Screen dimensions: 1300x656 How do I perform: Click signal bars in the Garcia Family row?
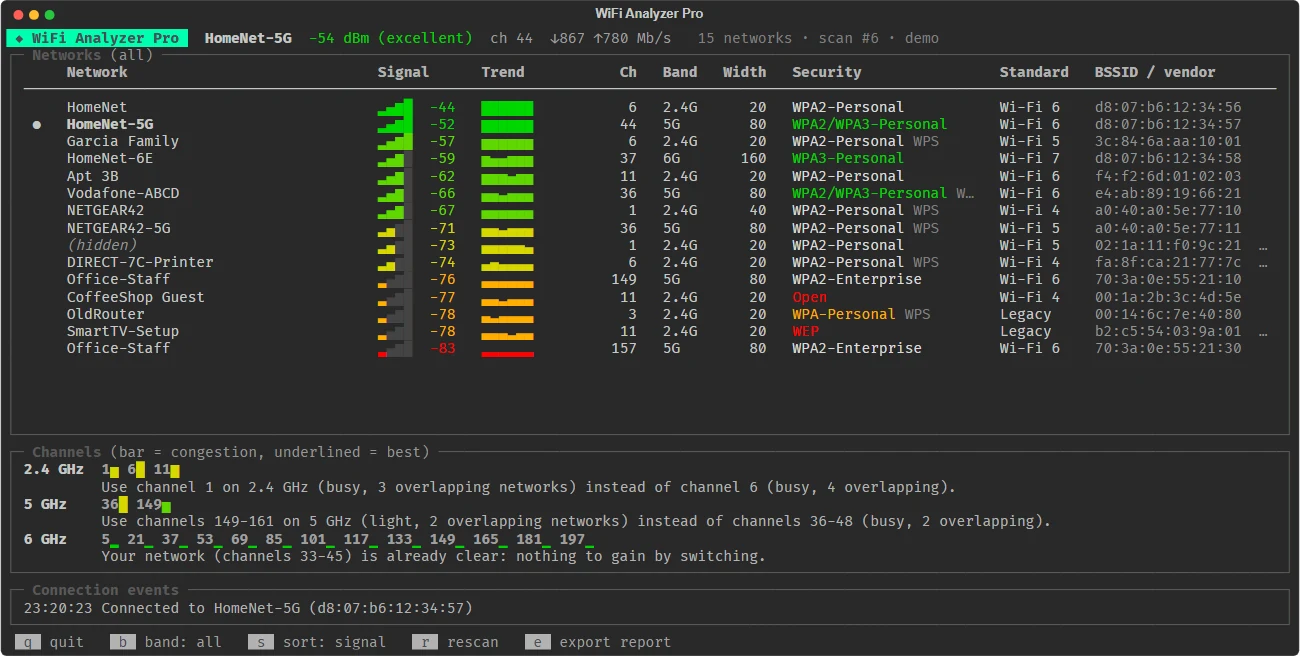tap(395, 142)
